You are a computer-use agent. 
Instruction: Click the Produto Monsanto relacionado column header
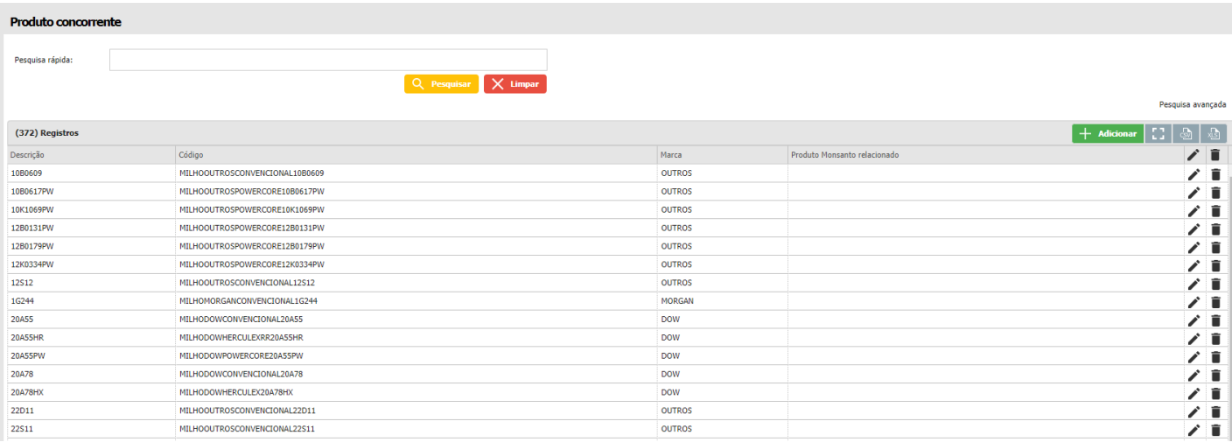(845, 155)
